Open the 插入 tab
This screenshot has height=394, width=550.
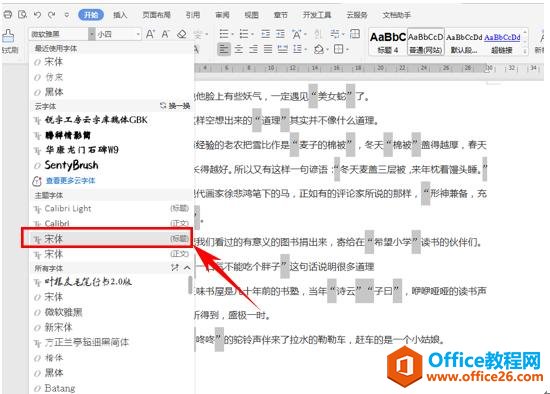pyautogui.click(x=120, y=15)
